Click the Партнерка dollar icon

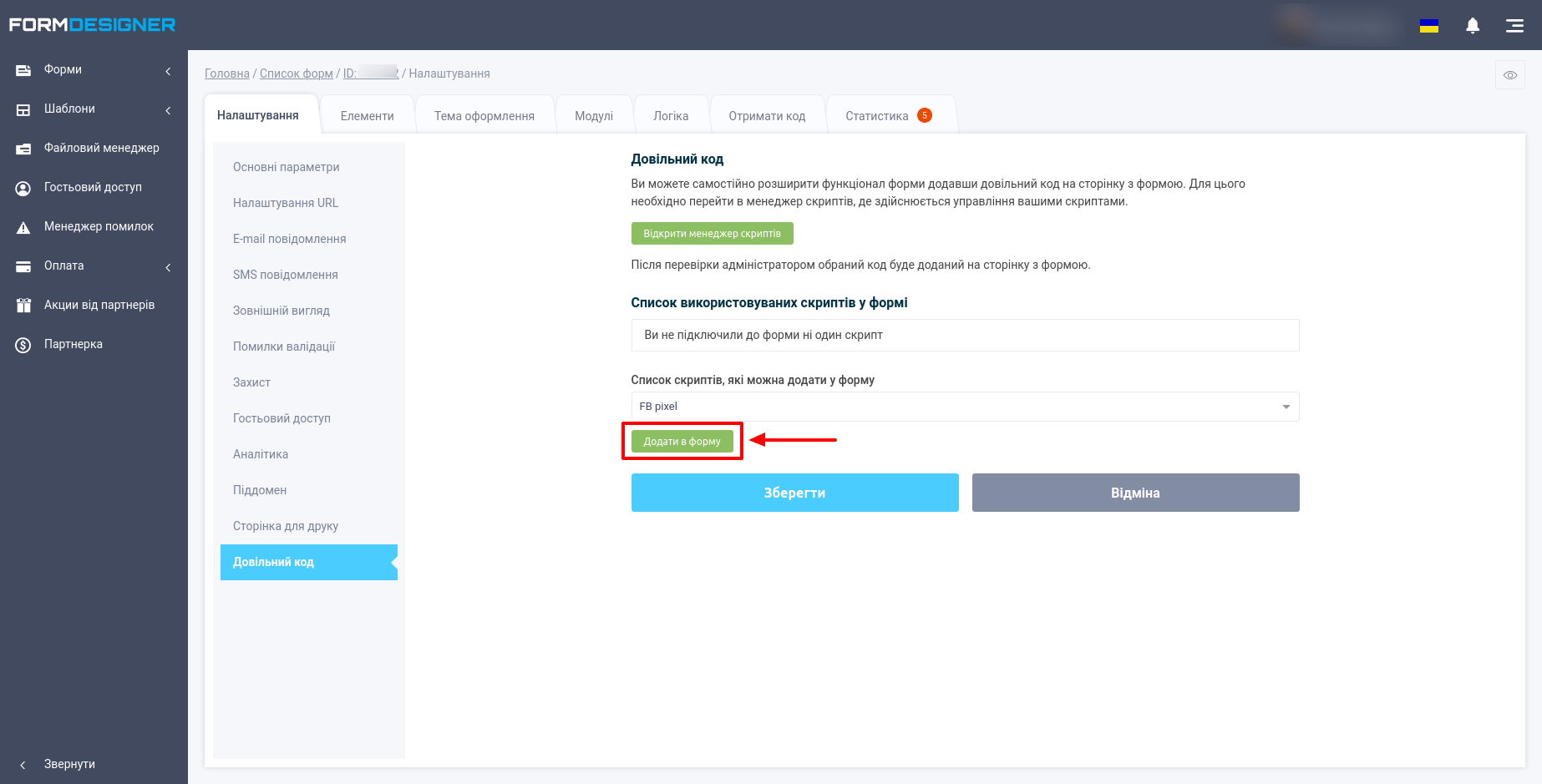click(x=23, y=345)
